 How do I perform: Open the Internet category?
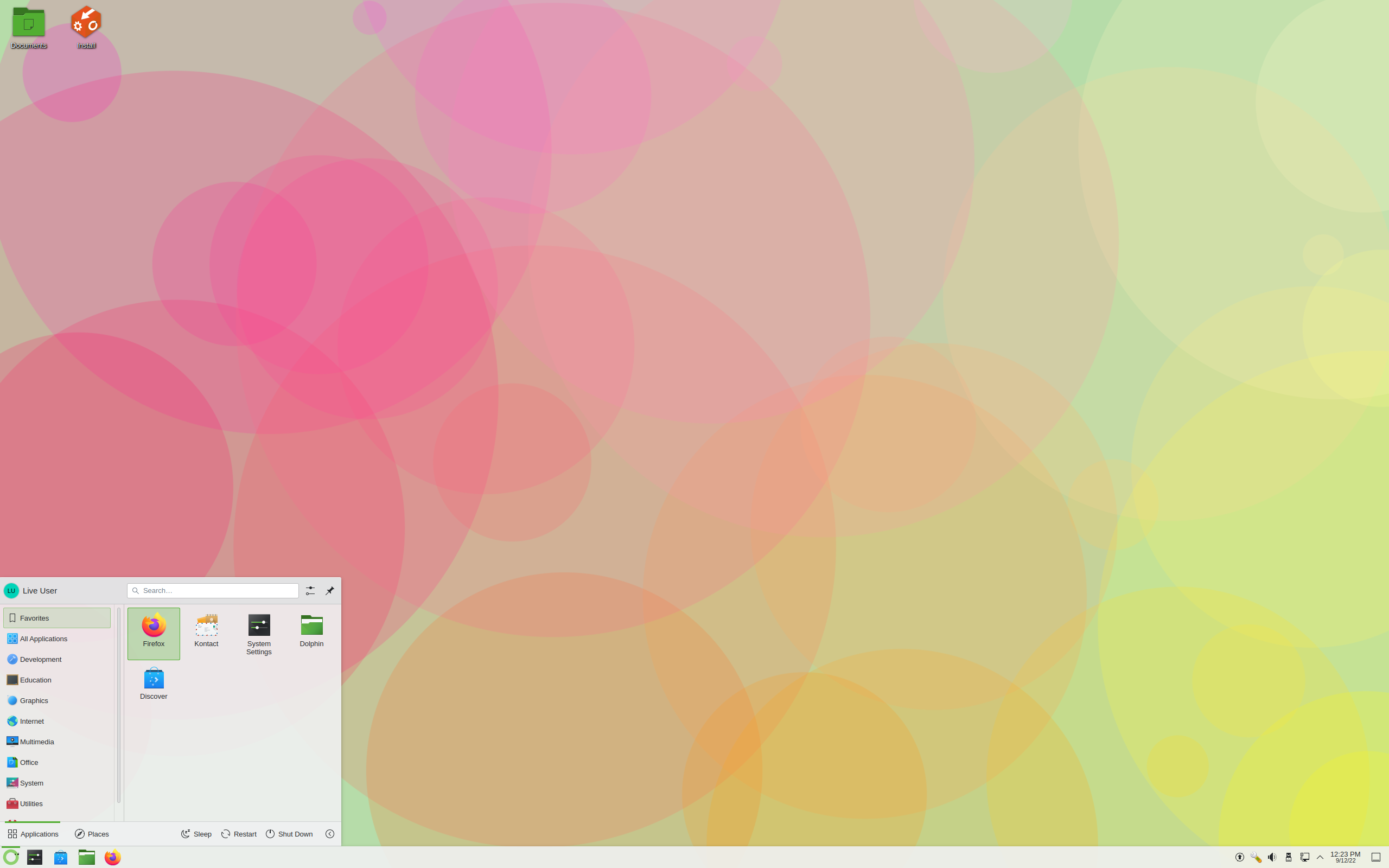[x=57, y=722]
